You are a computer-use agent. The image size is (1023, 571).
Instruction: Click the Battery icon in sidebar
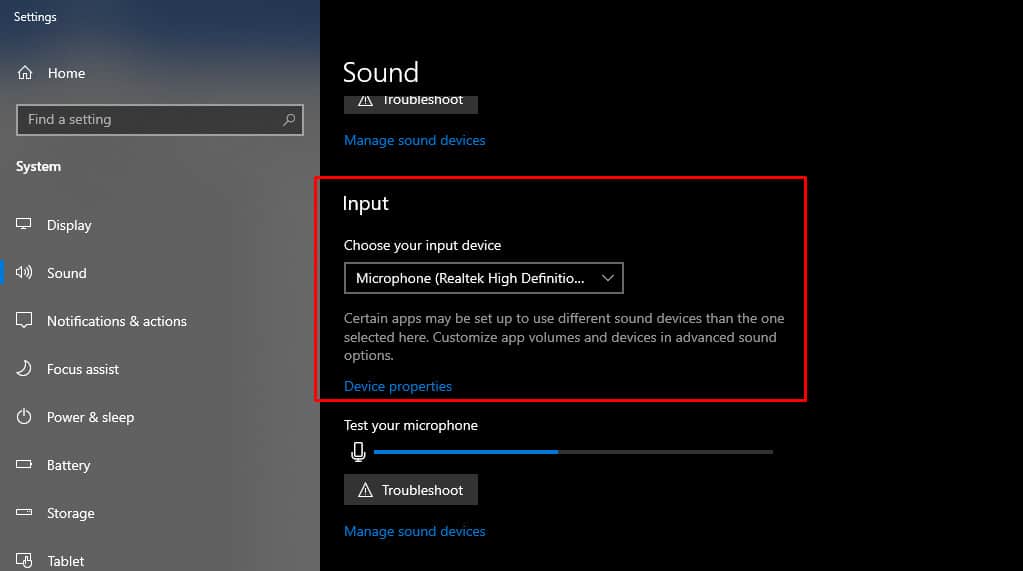[24, 464]
